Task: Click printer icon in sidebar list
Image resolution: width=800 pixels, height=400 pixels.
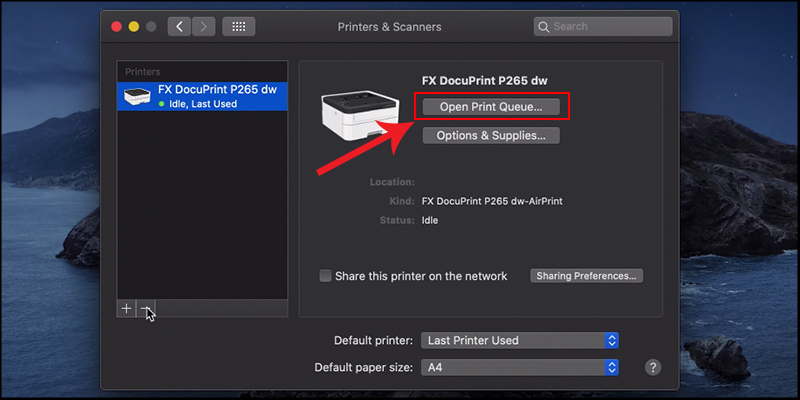Action: point(138,96)
